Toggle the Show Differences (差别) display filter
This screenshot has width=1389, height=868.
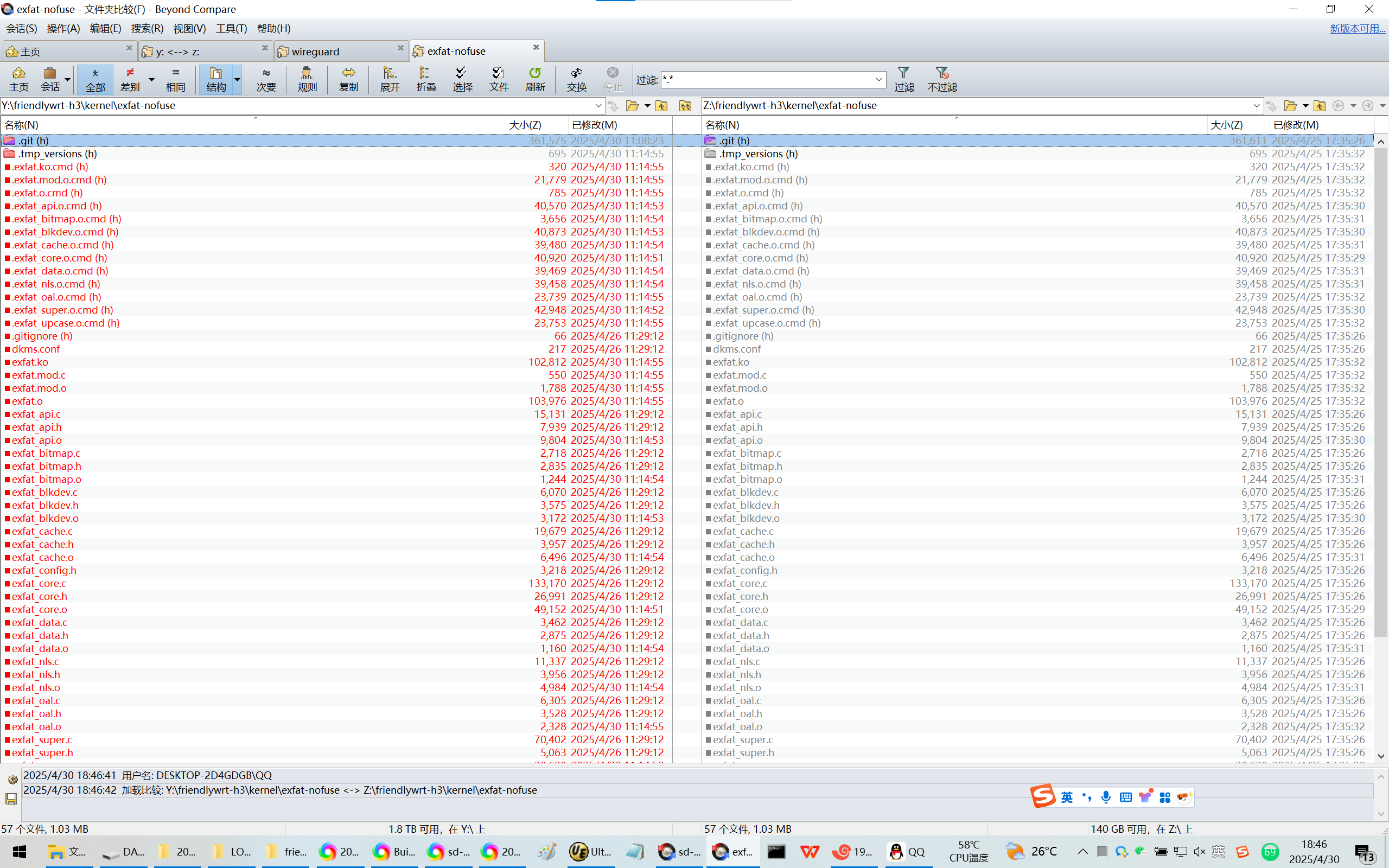[x=130, y=79]
